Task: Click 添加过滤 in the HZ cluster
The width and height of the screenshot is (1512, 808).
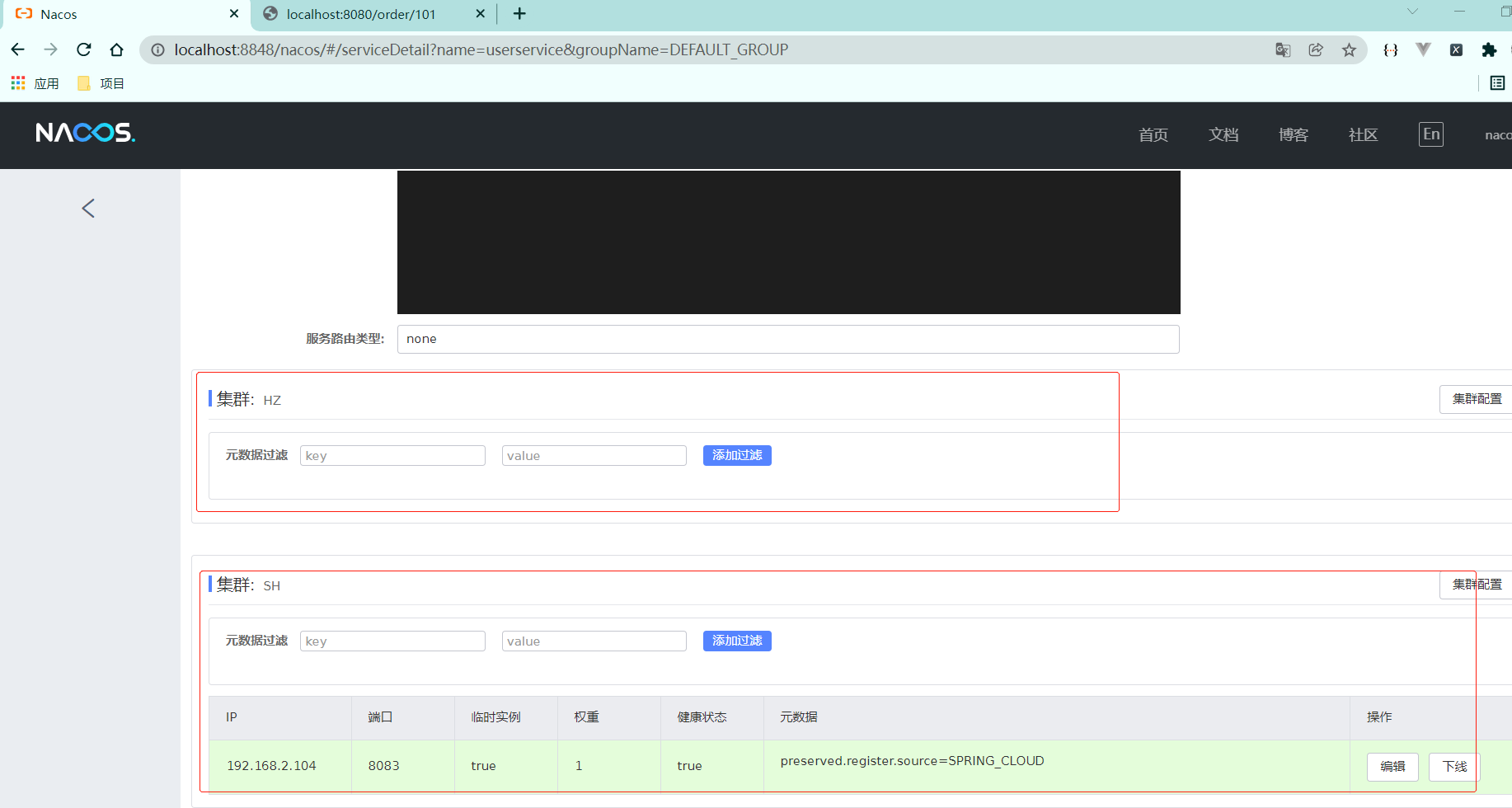Action: (x=737, y=455)
